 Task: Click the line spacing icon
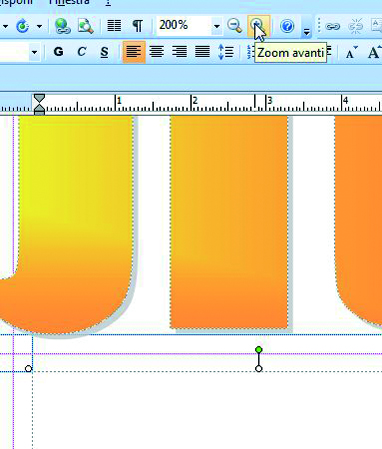tap(226, 52)
